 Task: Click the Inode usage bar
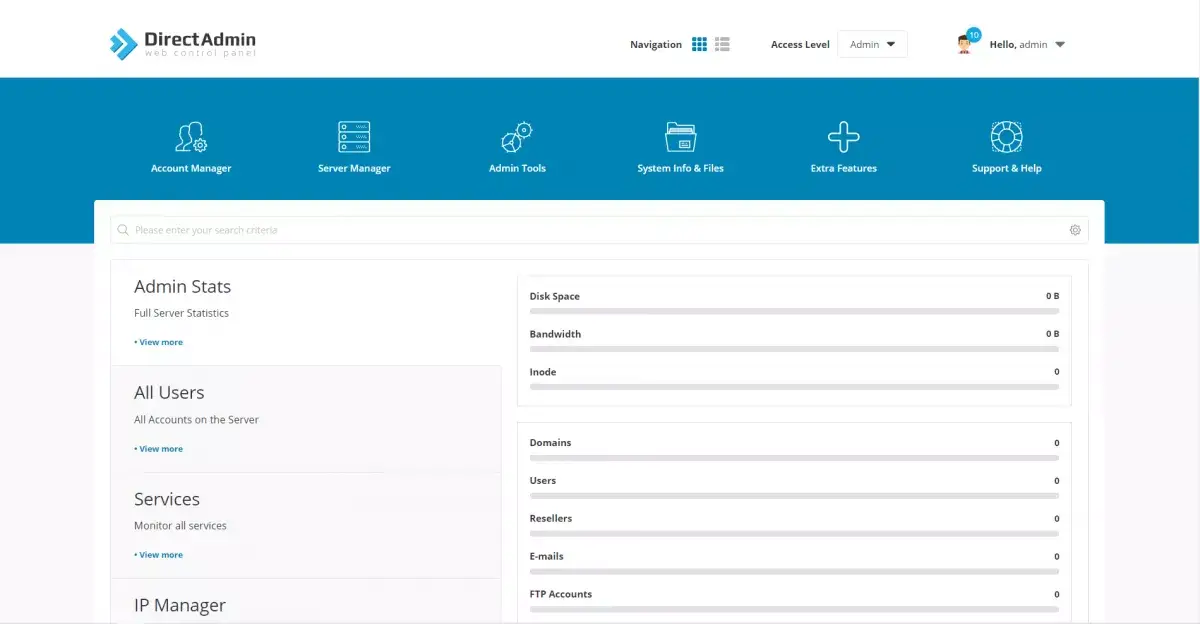click(x=794, y=387)
